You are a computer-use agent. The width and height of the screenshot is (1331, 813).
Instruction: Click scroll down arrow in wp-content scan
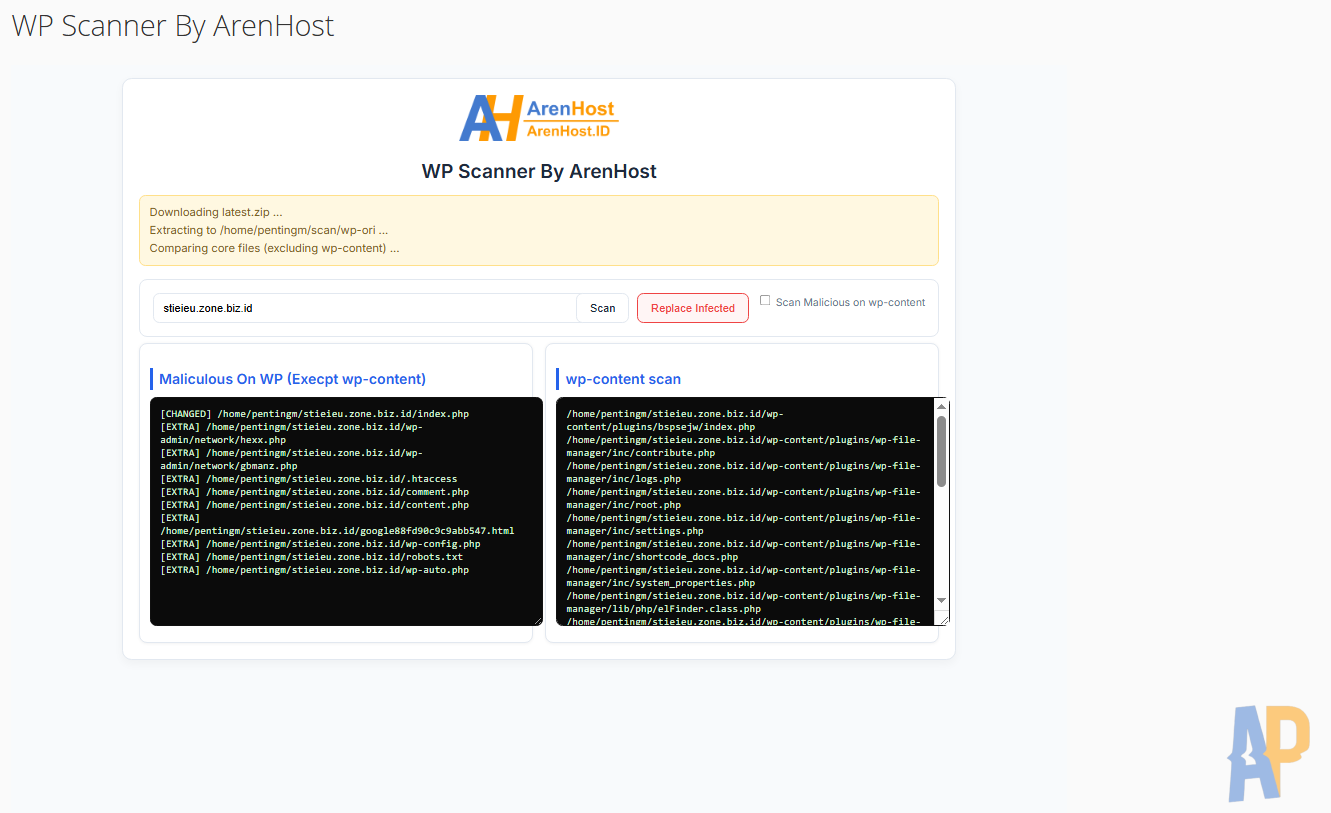coord(941,600)
